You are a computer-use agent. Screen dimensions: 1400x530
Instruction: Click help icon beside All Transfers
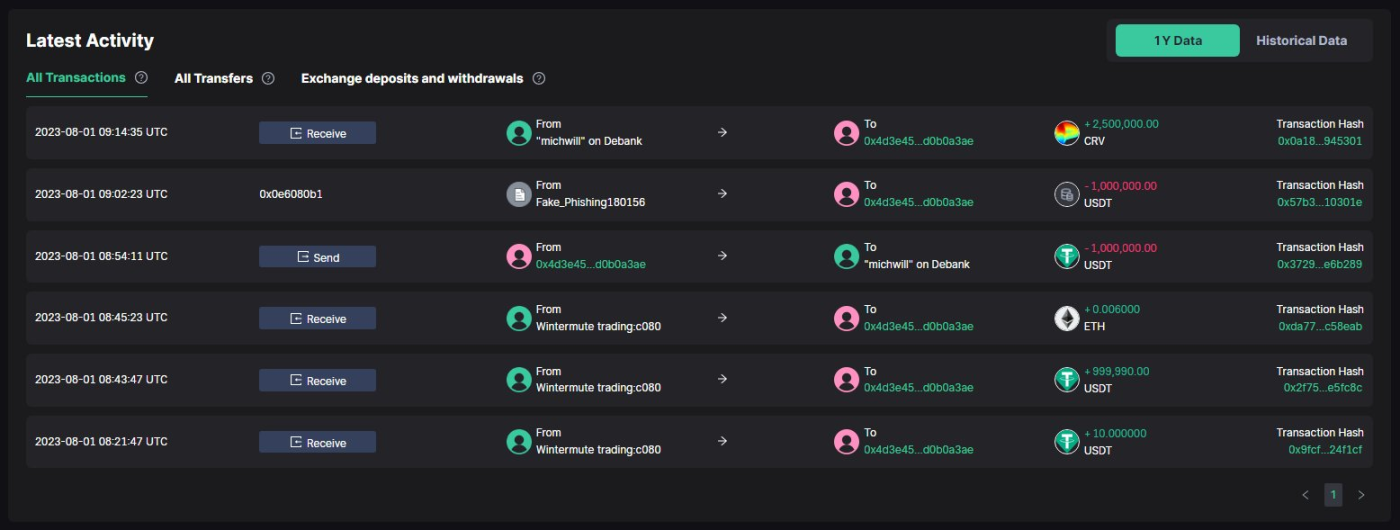click(268, 78)
